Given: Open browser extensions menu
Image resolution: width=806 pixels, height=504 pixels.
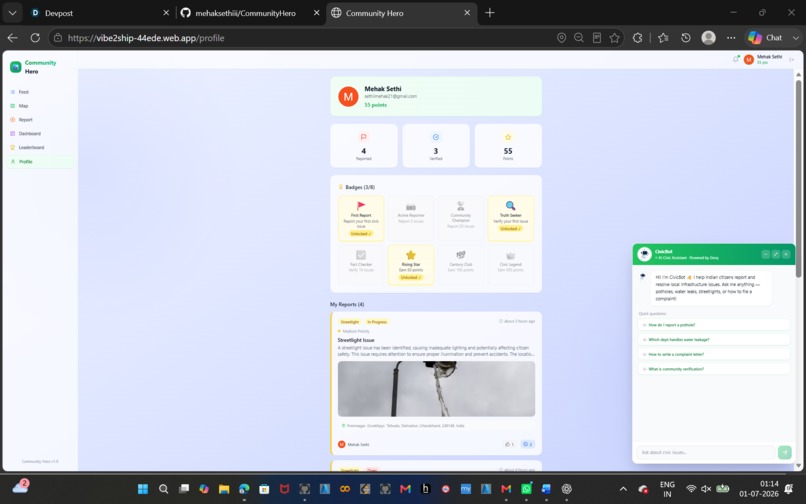Looking at the screenshot, I should pyautogui.click(x=637, y=38).
